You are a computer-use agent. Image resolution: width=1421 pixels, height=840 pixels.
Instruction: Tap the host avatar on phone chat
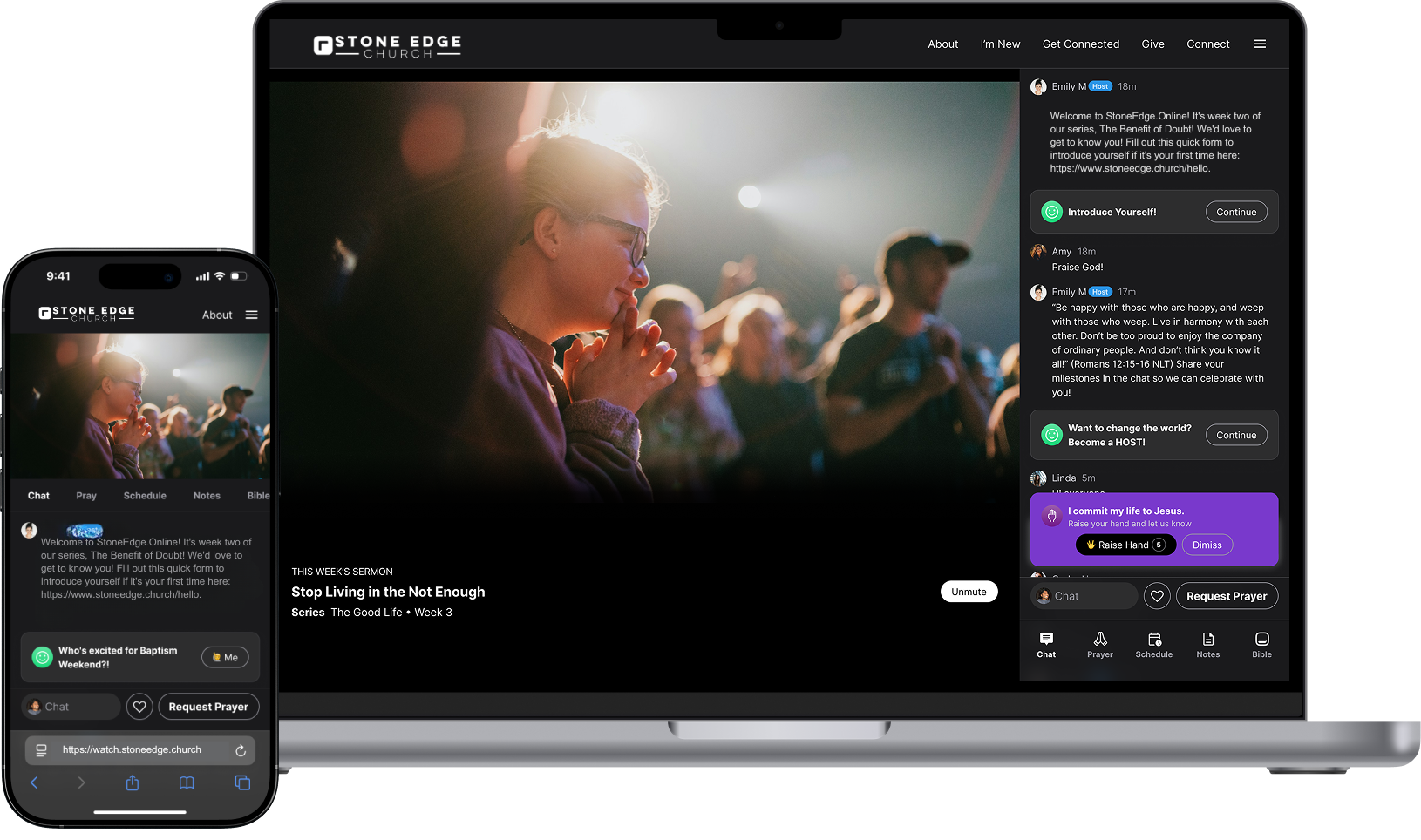(x=29, y=530)
